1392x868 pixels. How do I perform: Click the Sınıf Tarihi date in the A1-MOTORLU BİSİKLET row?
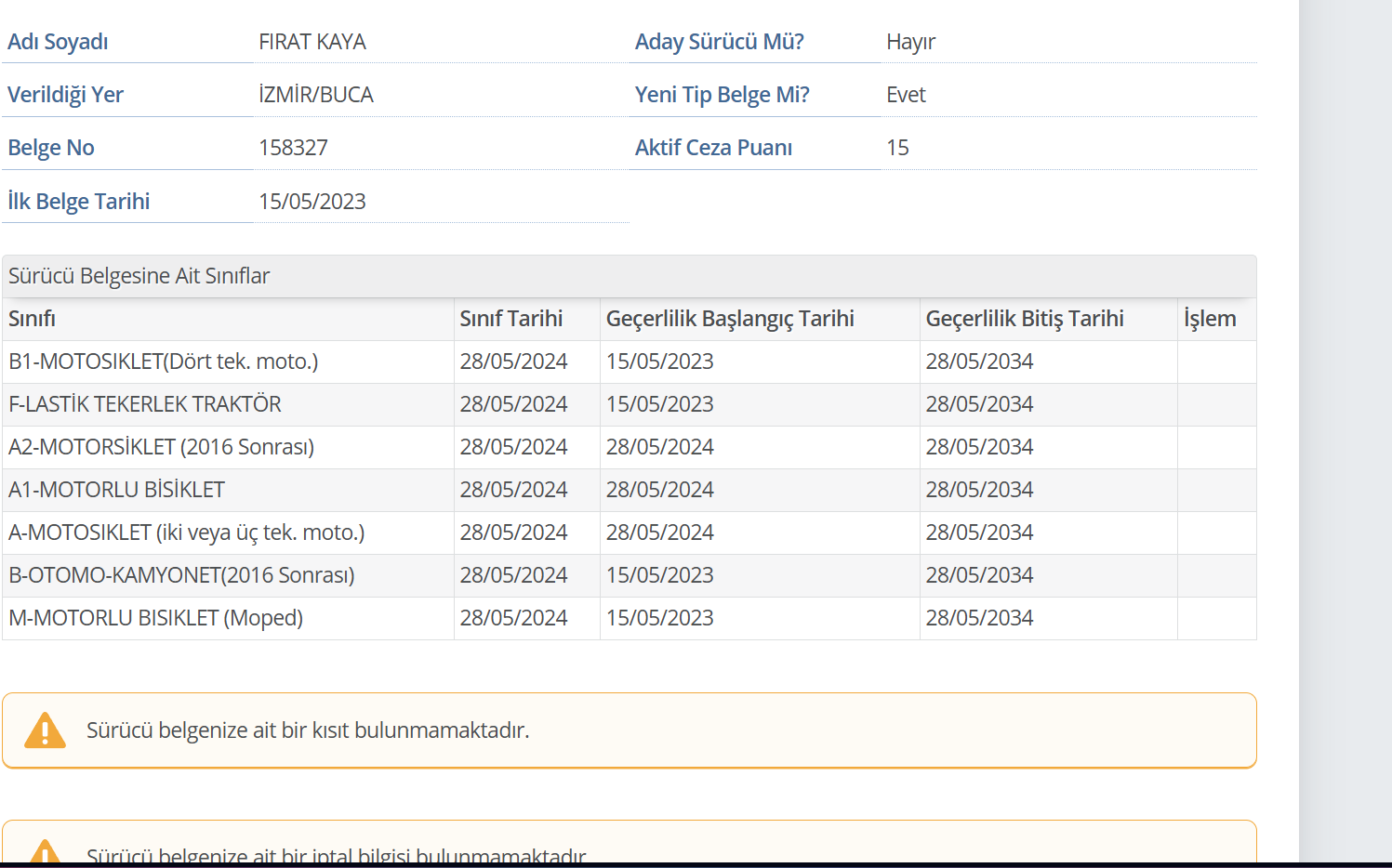click(513, 490)
